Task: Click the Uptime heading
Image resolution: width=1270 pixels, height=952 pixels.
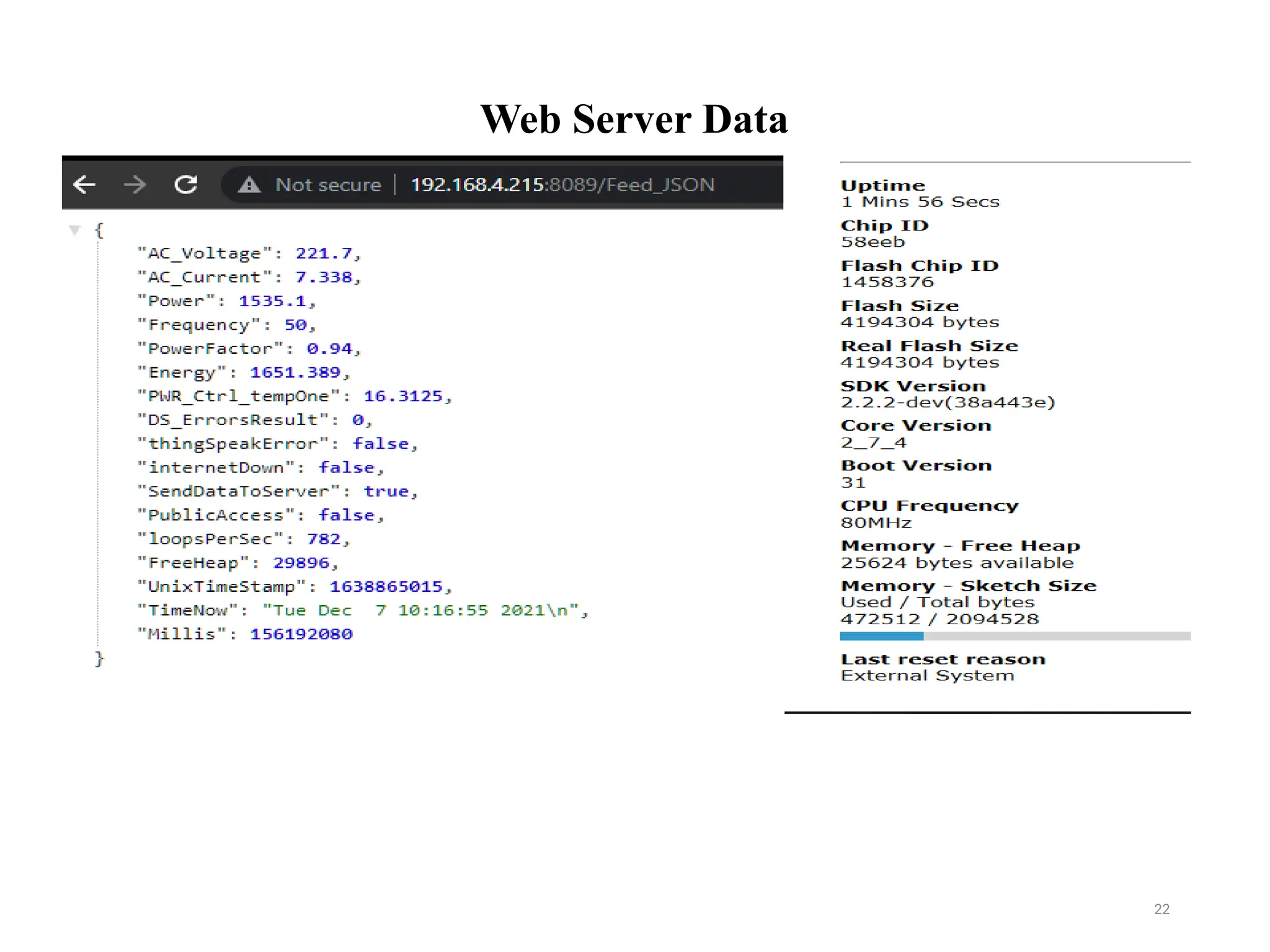Action: (883, 186)
